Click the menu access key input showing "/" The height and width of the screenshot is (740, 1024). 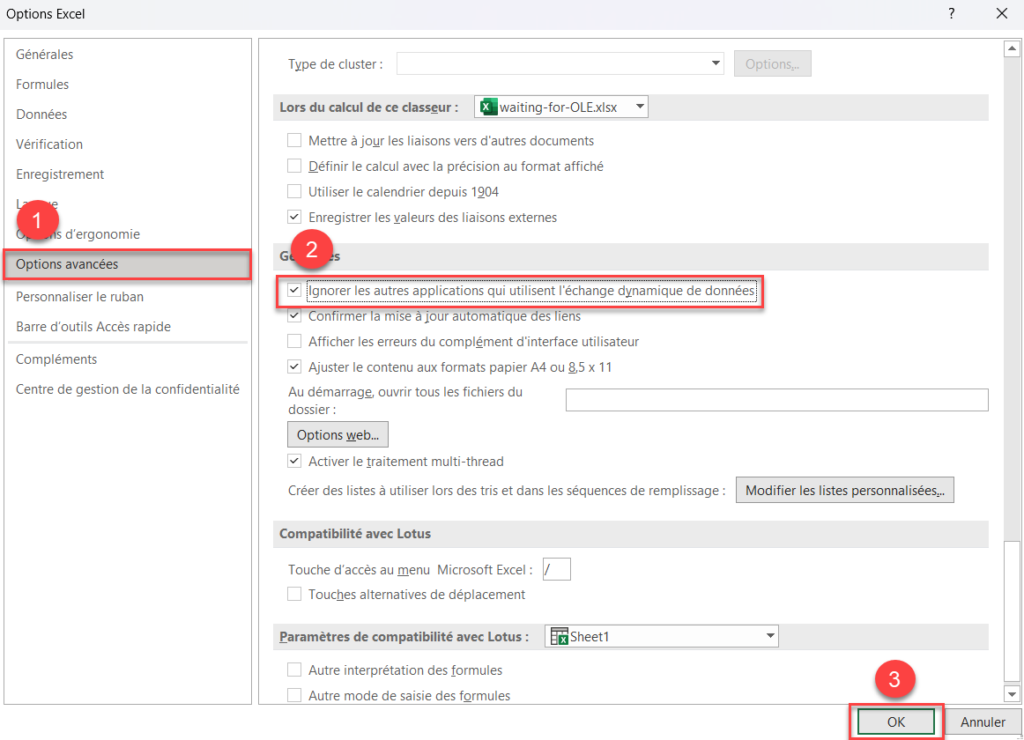click(x=556, y=568)
